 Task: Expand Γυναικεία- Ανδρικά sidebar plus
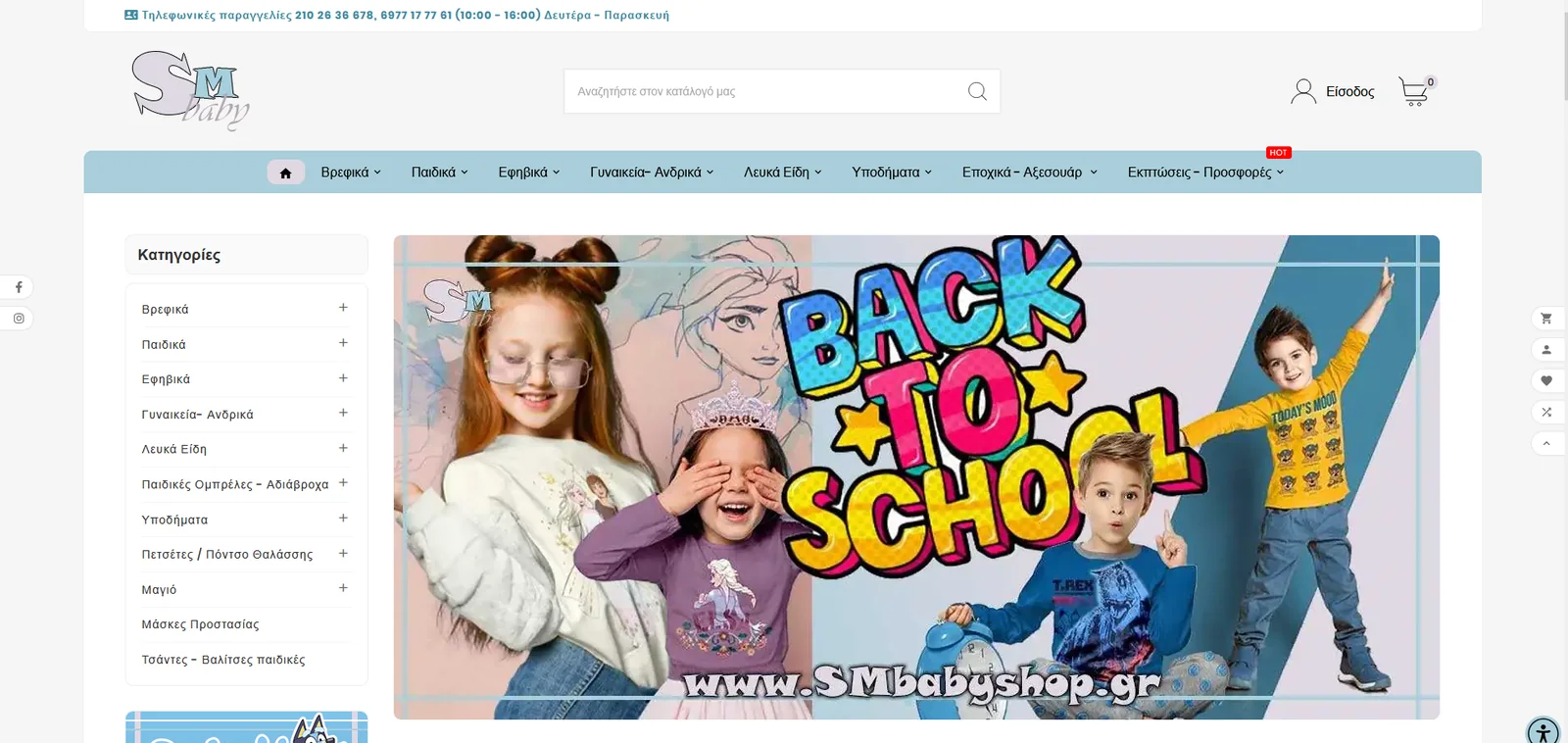coord(343,414)
